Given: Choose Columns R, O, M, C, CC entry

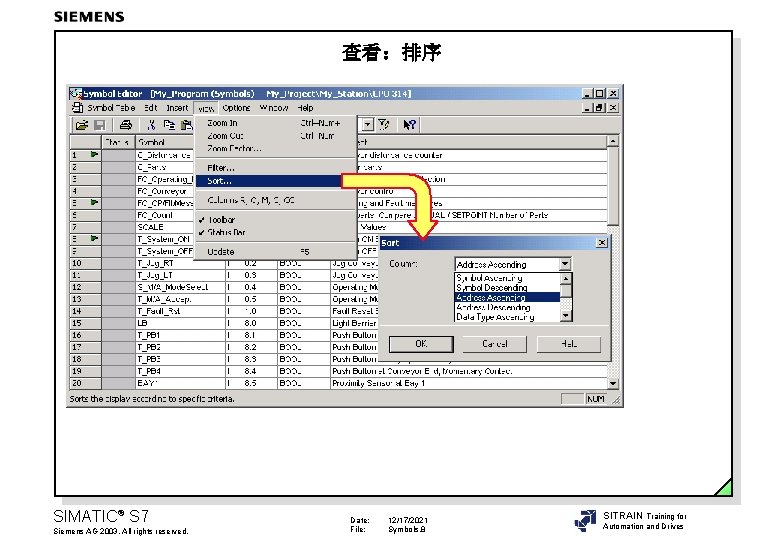Looking at the screenshot, I should coord(275,200).
